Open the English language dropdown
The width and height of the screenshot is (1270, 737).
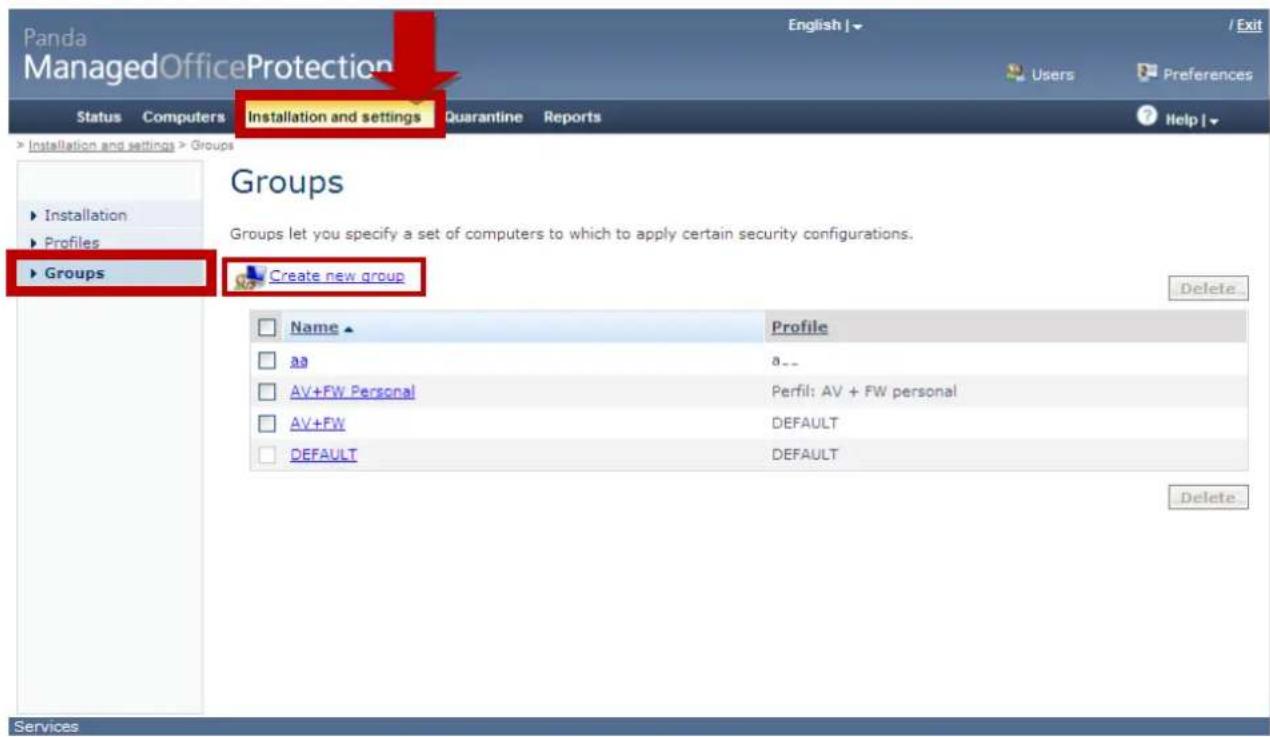click(x=826, y=26)
